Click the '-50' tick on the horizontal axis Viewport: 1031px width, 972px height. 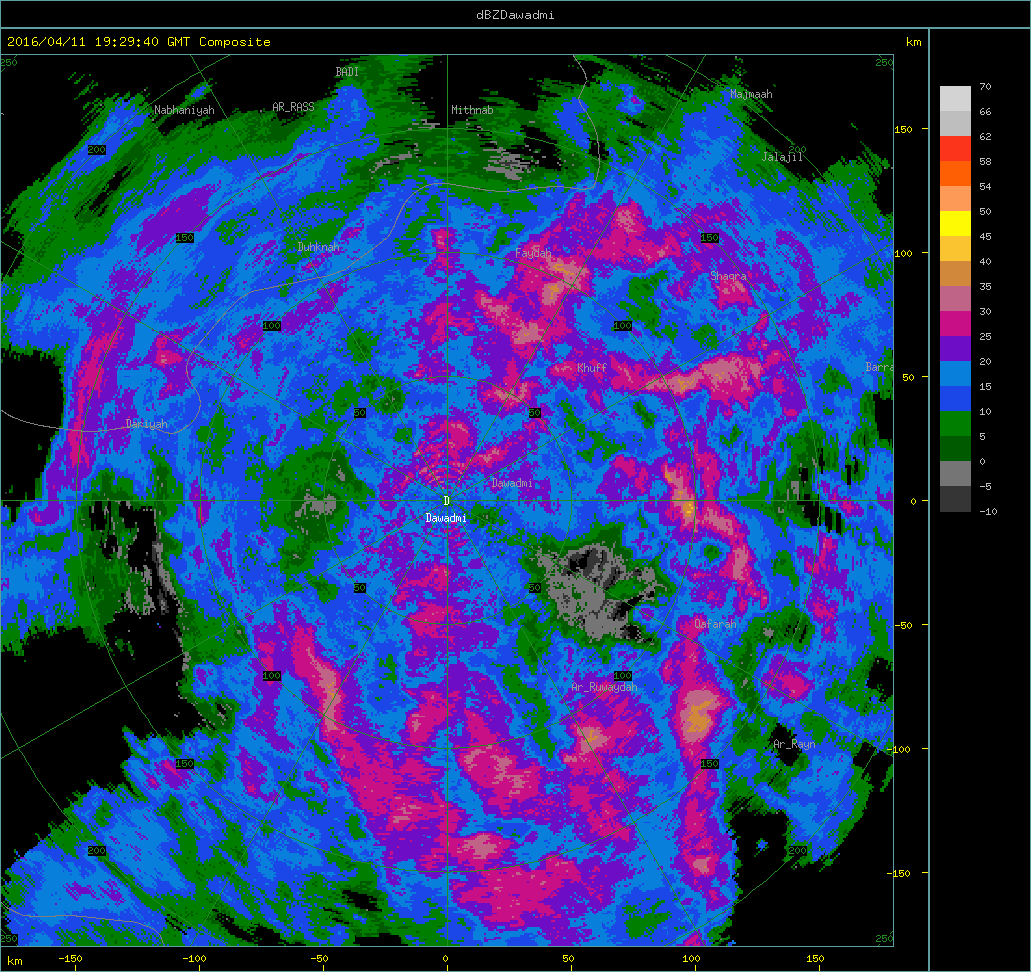[x=319, y=958]
